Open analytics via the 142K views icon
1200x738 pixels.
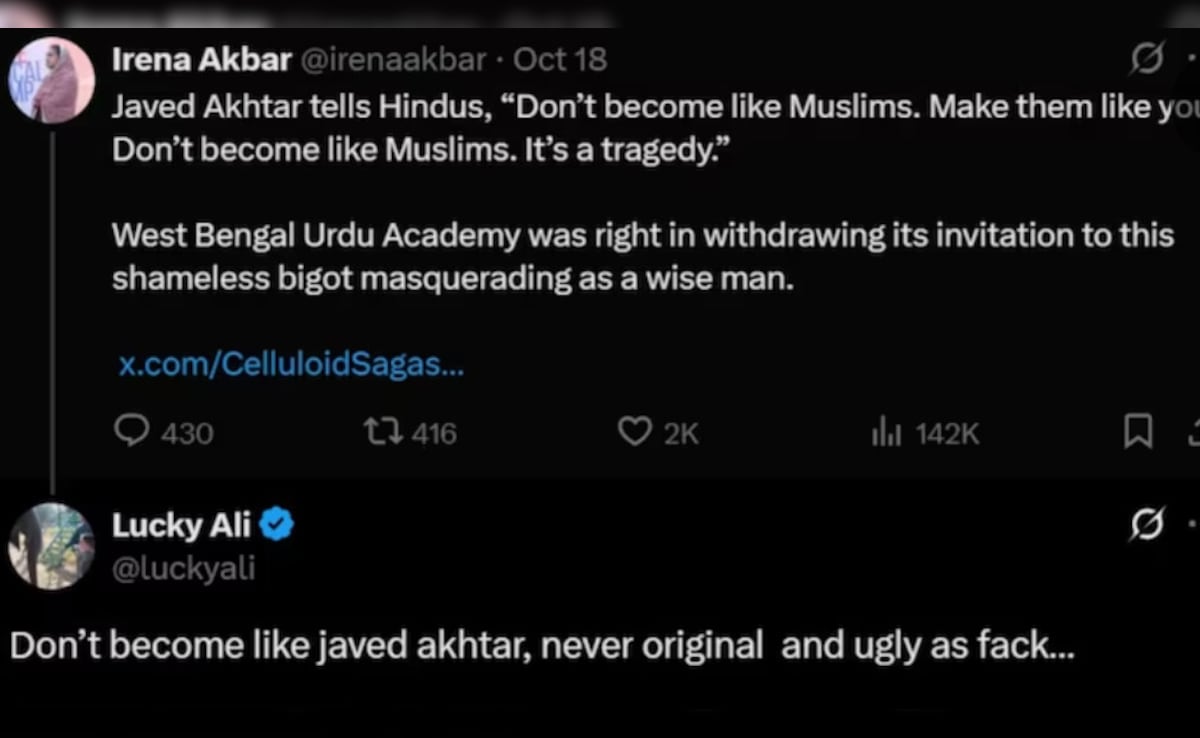[x=884, y=432]
